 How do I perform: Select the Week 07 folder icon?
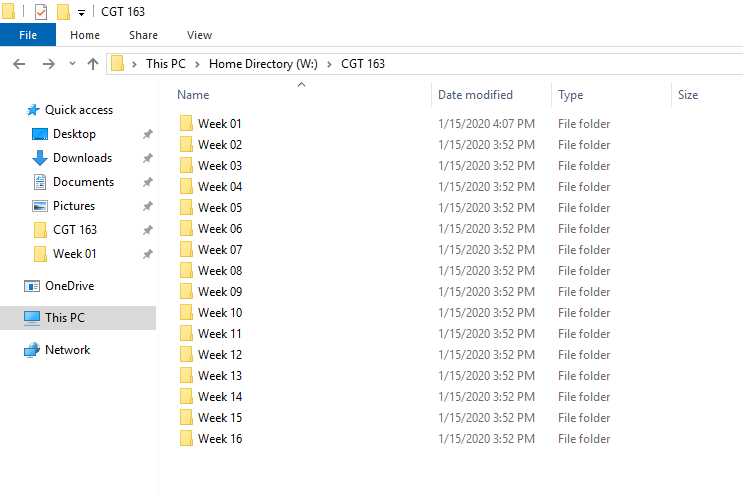[186, 249]
